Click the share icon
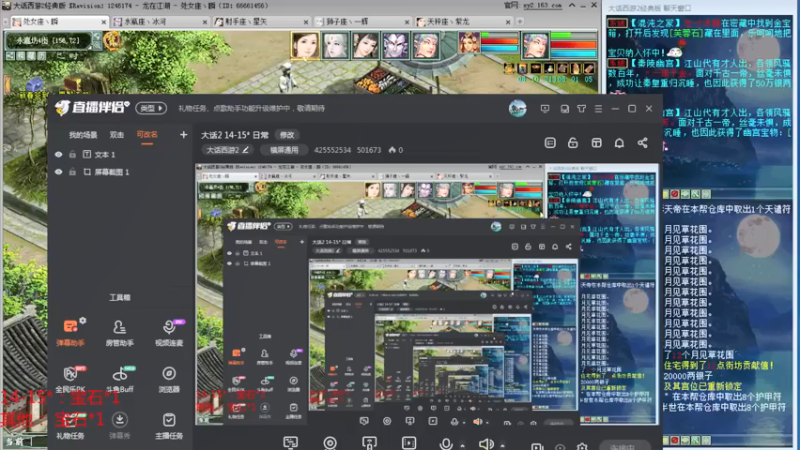Image resolution: width=800 pixels, height=450 pixels. click(642, 143)
